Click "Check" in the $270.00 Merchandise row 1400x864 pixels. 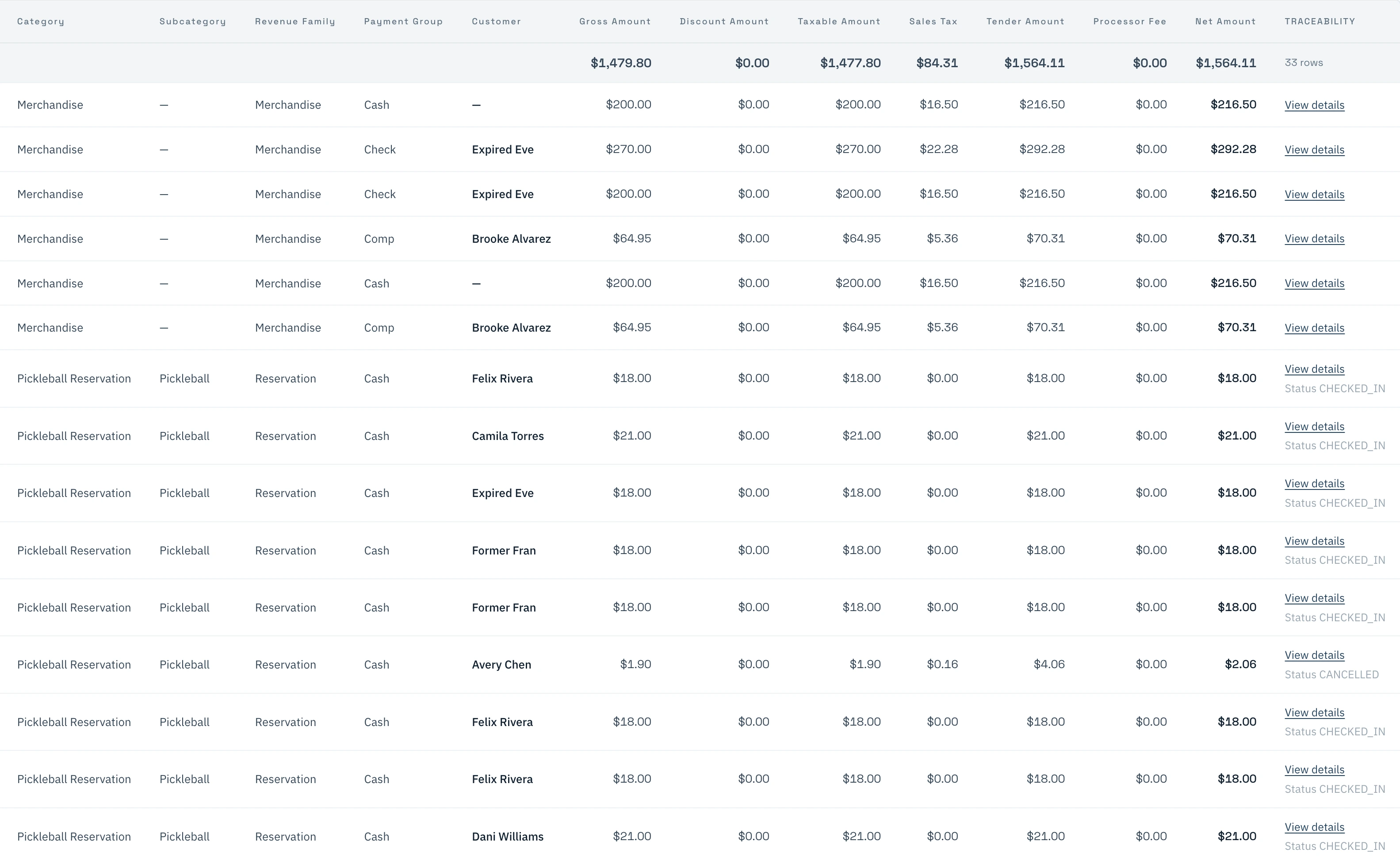click(379, 150)
